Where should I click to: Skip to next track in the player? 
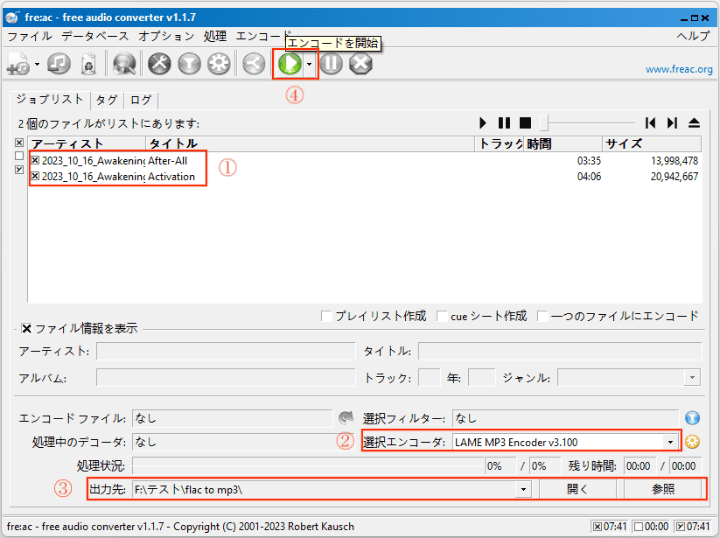[672, 123]
